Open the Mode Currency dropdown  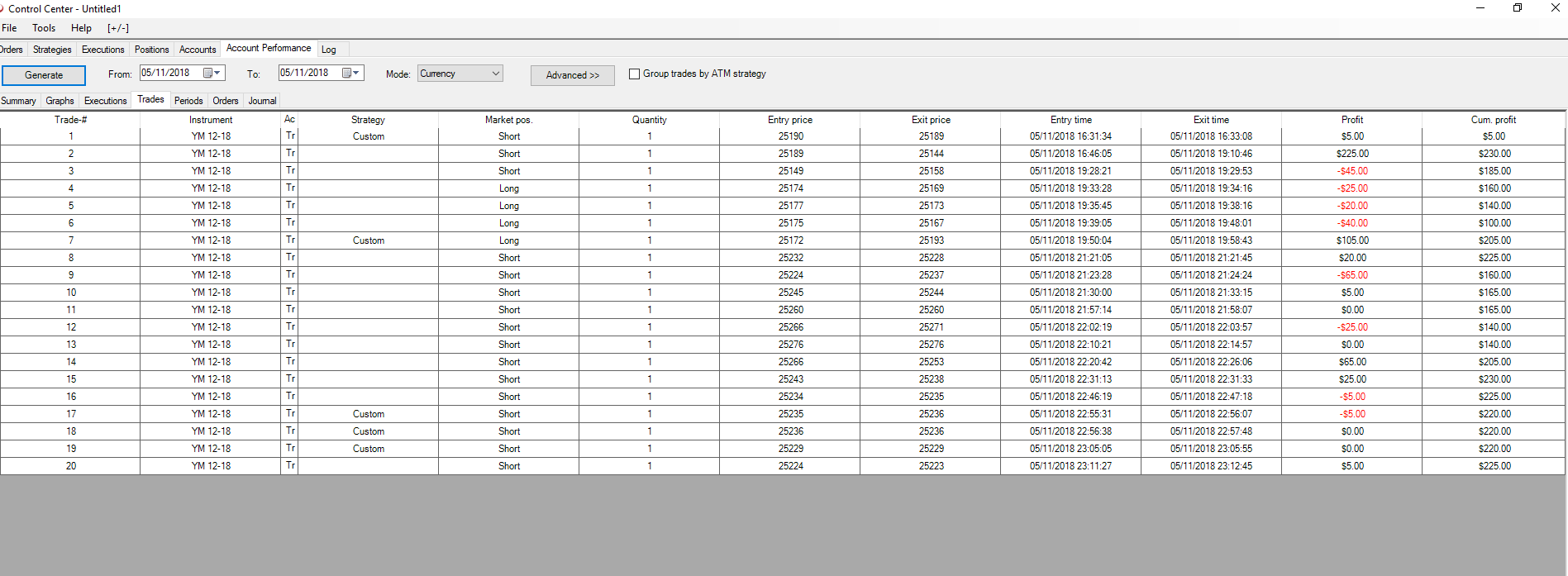pos(460,74)
